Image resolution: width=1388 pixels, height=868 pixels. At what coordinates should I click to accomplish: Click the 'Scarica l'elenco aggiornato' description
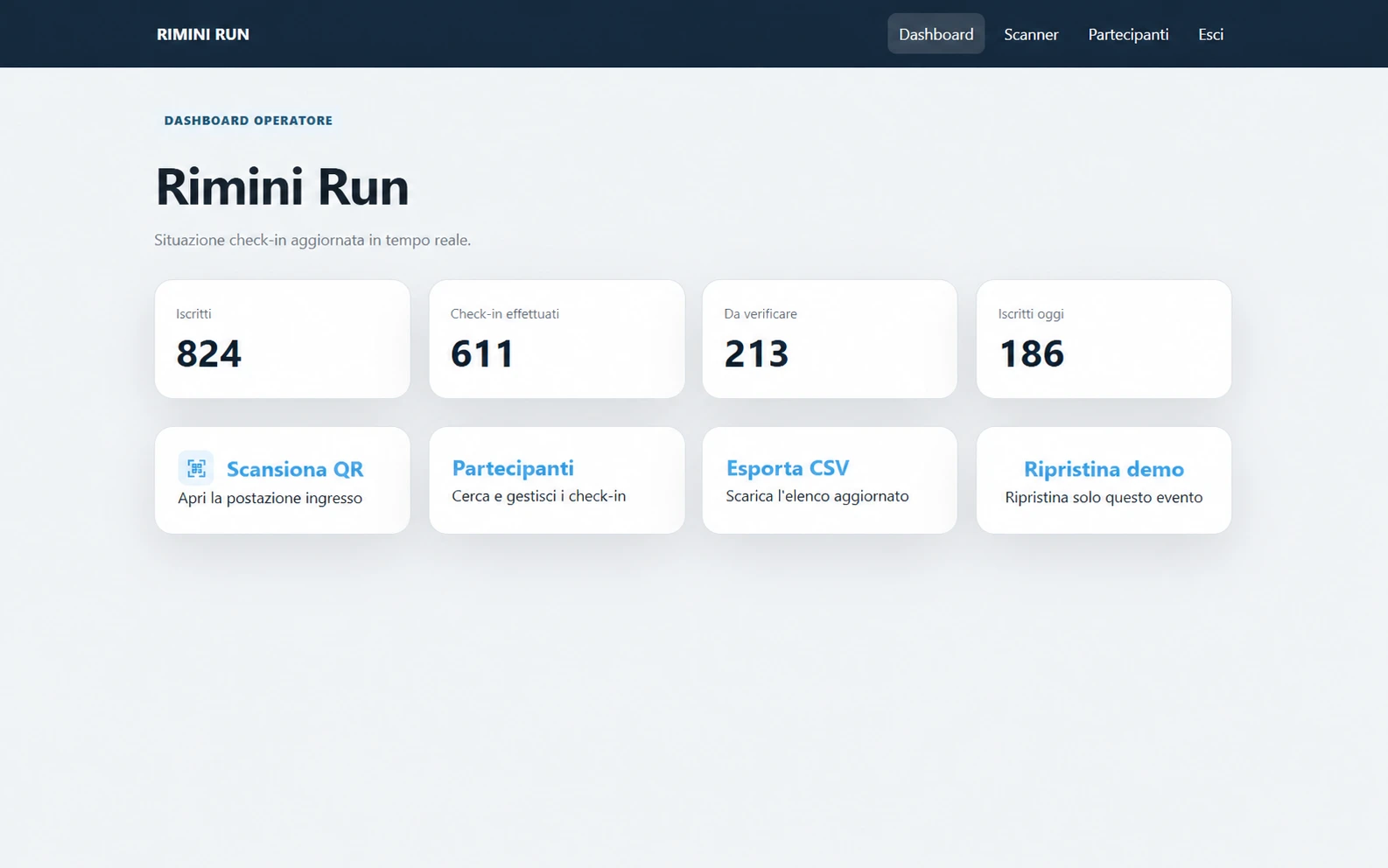click(x=817, y=496)
